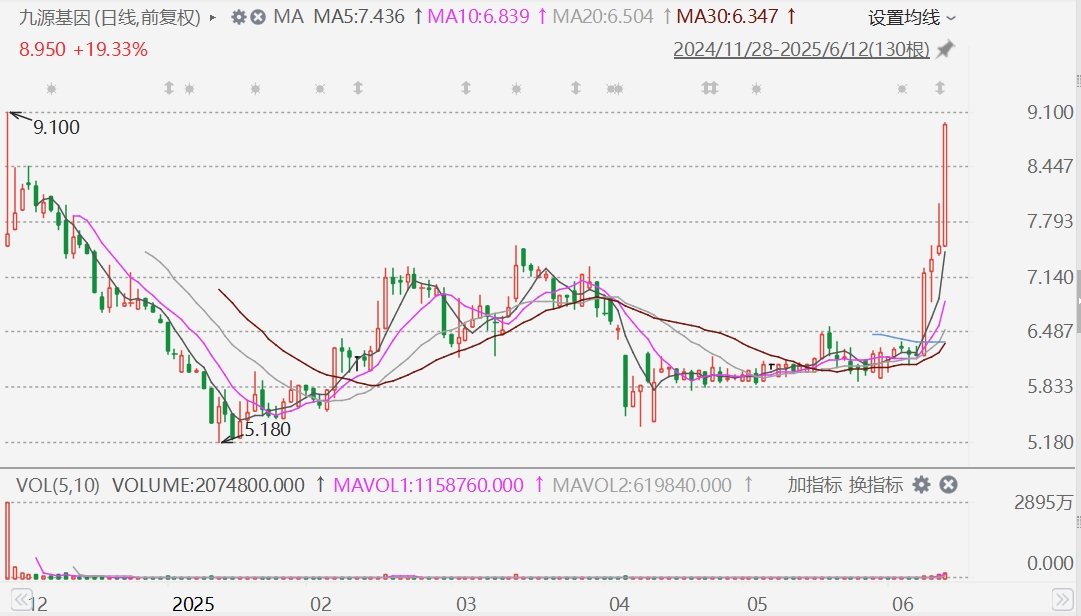The image size is (1081, 616).
Task: Pin the date range with the pushpin icon
Action: (x=945, y=50)
